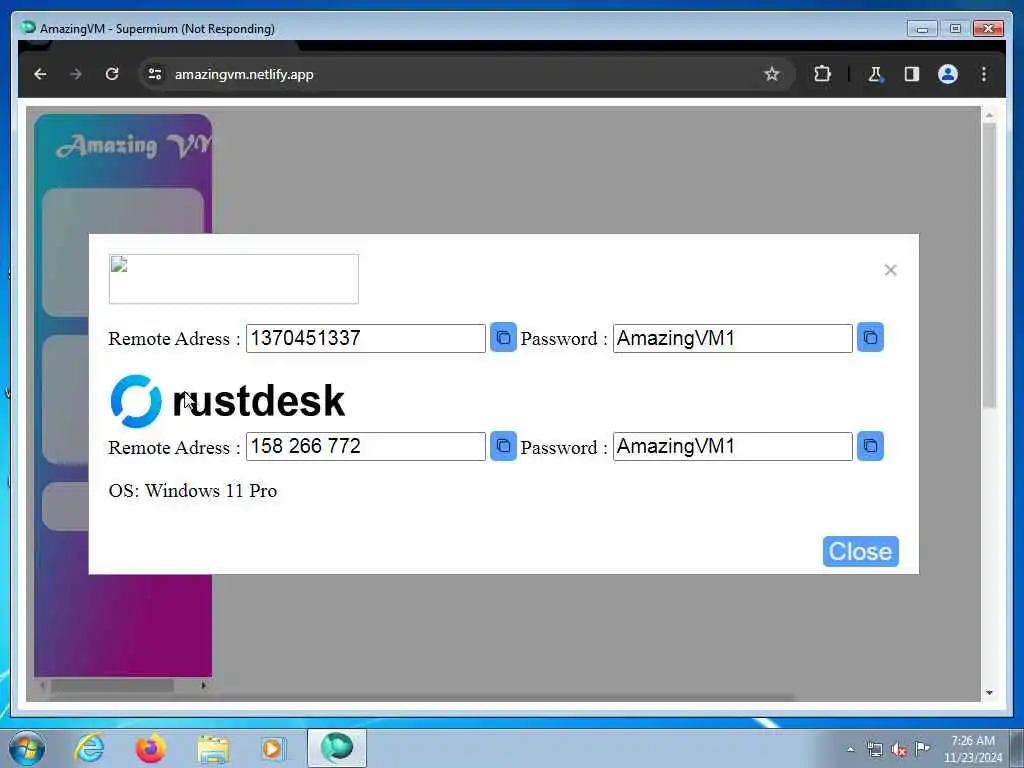Viewport: 1024px width, 768px height.
Task: Open the Extensions puzzle icon
Action: [x=822, y=74]
